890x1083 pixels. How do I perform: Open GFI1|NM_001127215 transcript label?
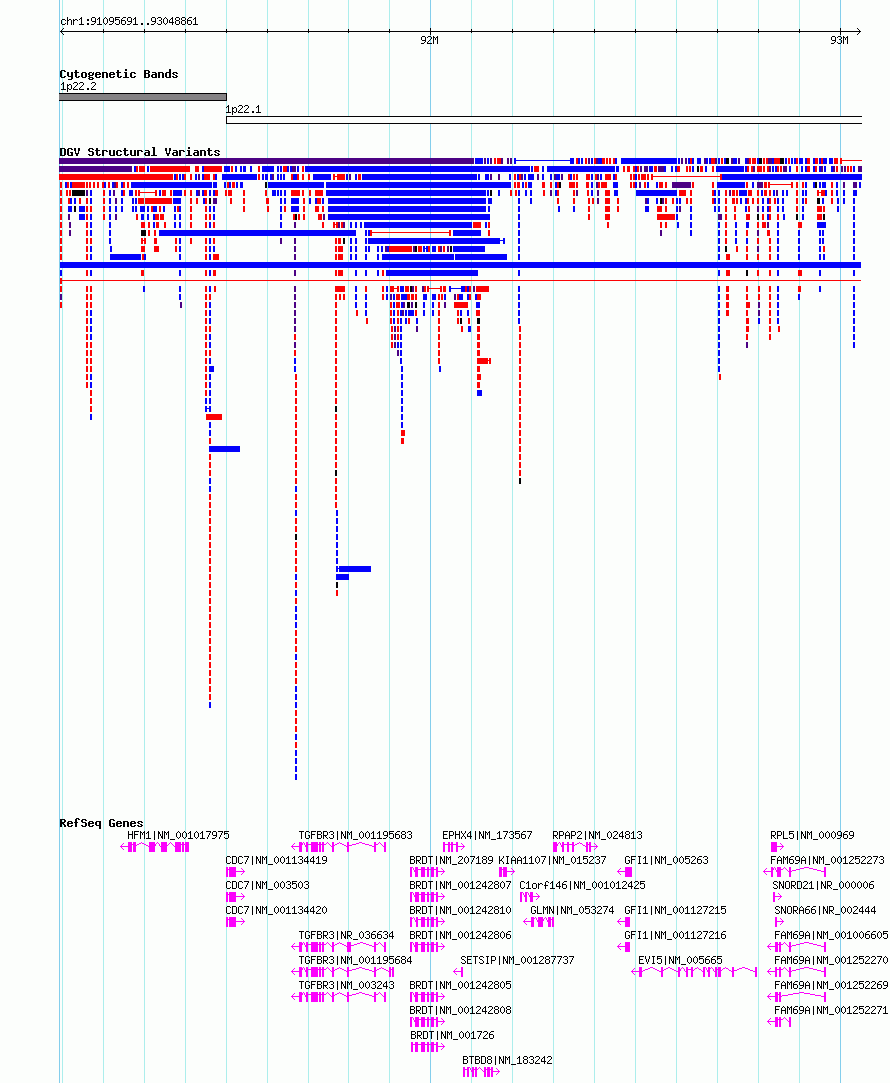675,910
